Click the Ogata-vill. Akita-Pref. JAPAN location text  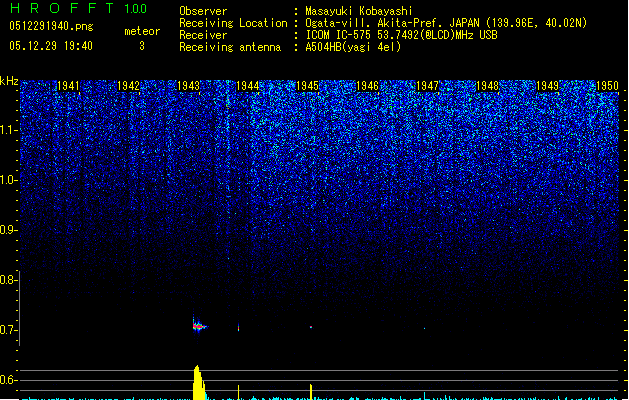[x=446, y=23]
